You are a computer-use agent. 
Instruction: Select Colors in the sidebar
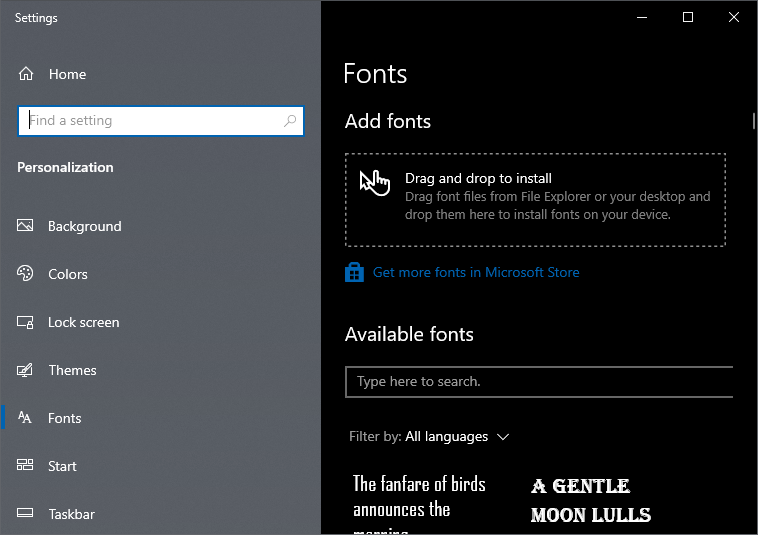click(67, 274)
